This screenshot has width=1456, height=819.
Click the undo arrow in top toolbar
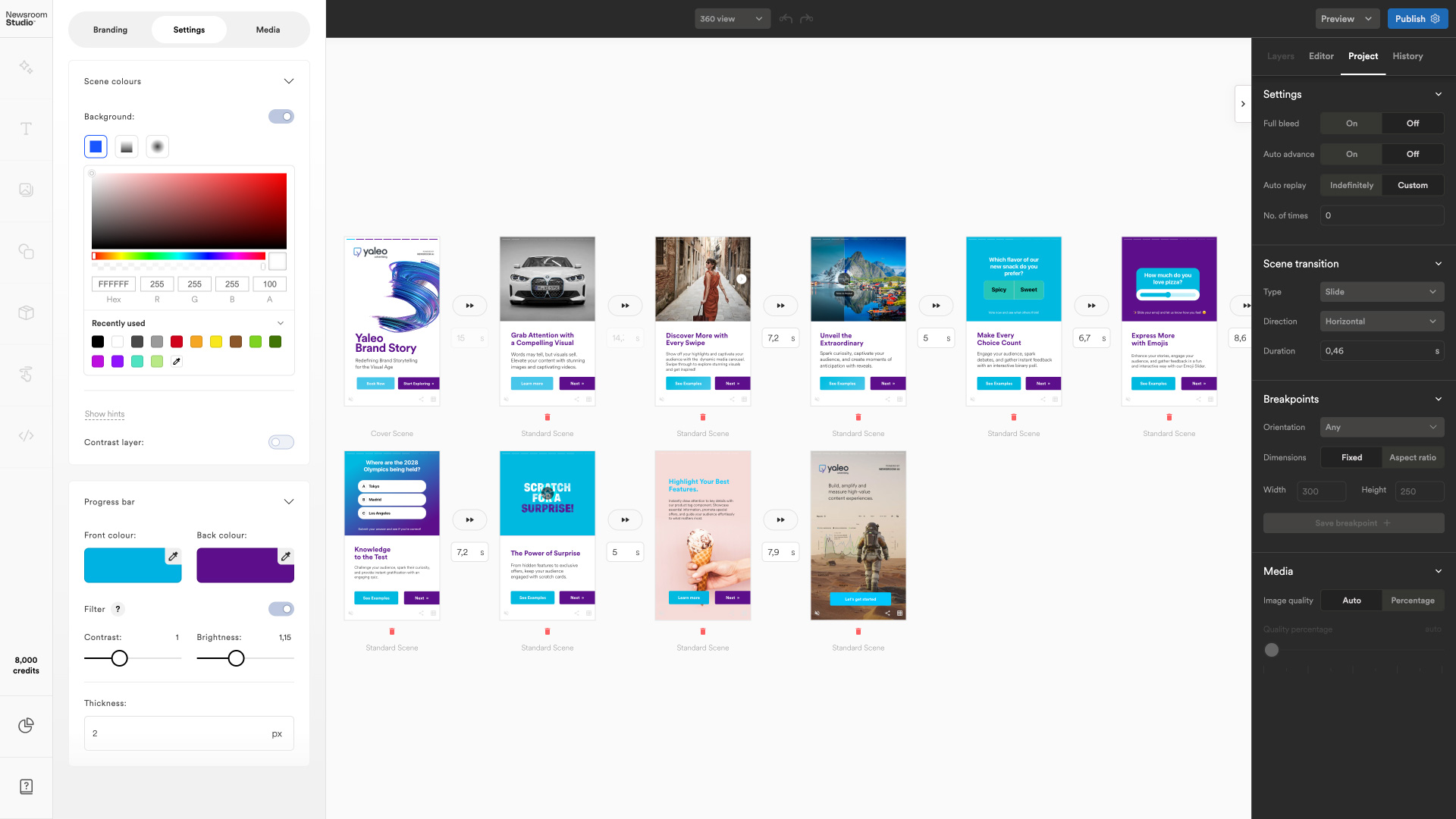[x=786, y=19]
